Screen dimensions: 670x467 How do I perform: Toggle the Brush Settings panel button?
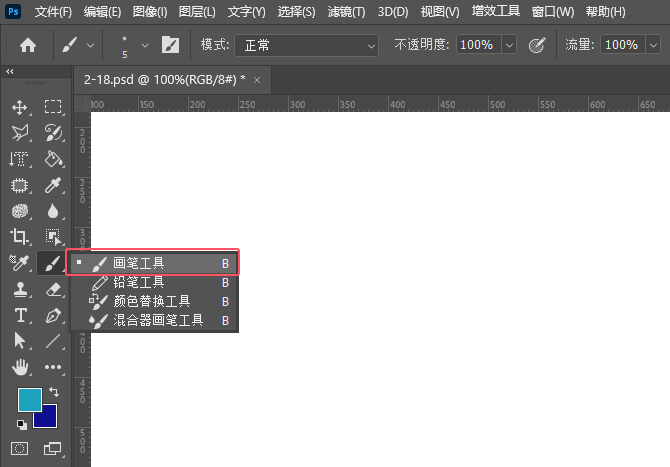pyautogui.click(x=170, y=45)
